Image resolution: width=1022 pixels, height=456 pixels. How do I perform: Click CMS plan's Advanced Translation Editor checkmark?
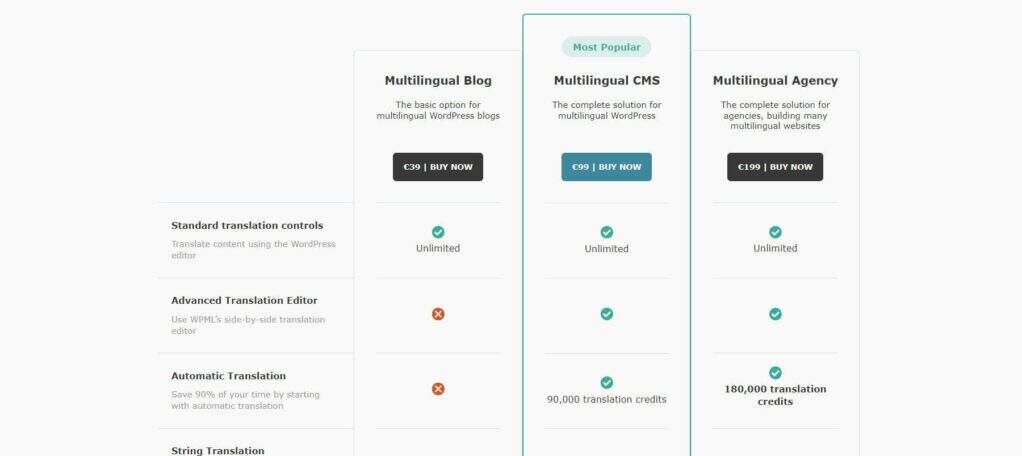(x=606, y=314)
